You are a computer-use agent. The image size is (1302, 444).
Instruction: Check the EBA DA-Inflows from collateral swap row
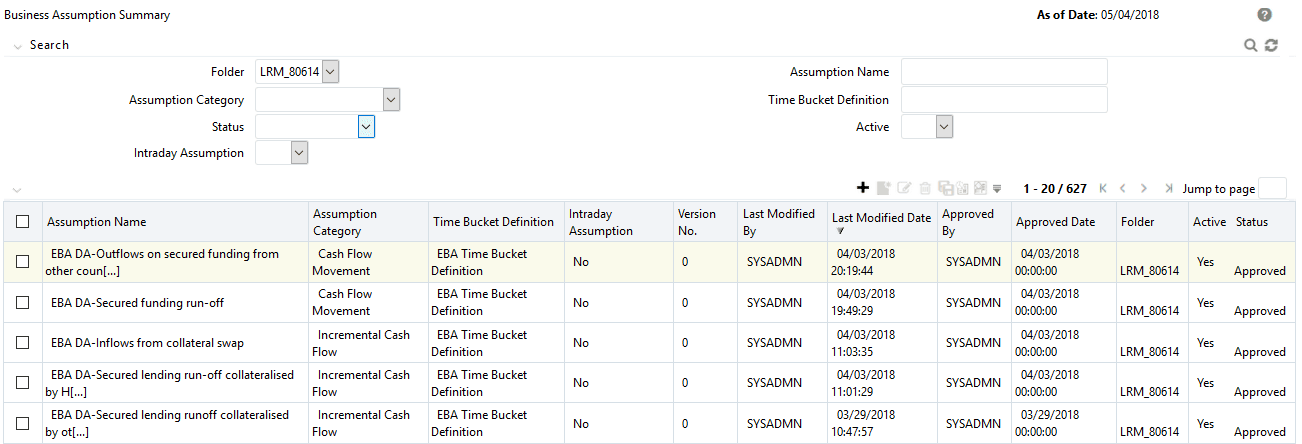click(x=23, y=343)
